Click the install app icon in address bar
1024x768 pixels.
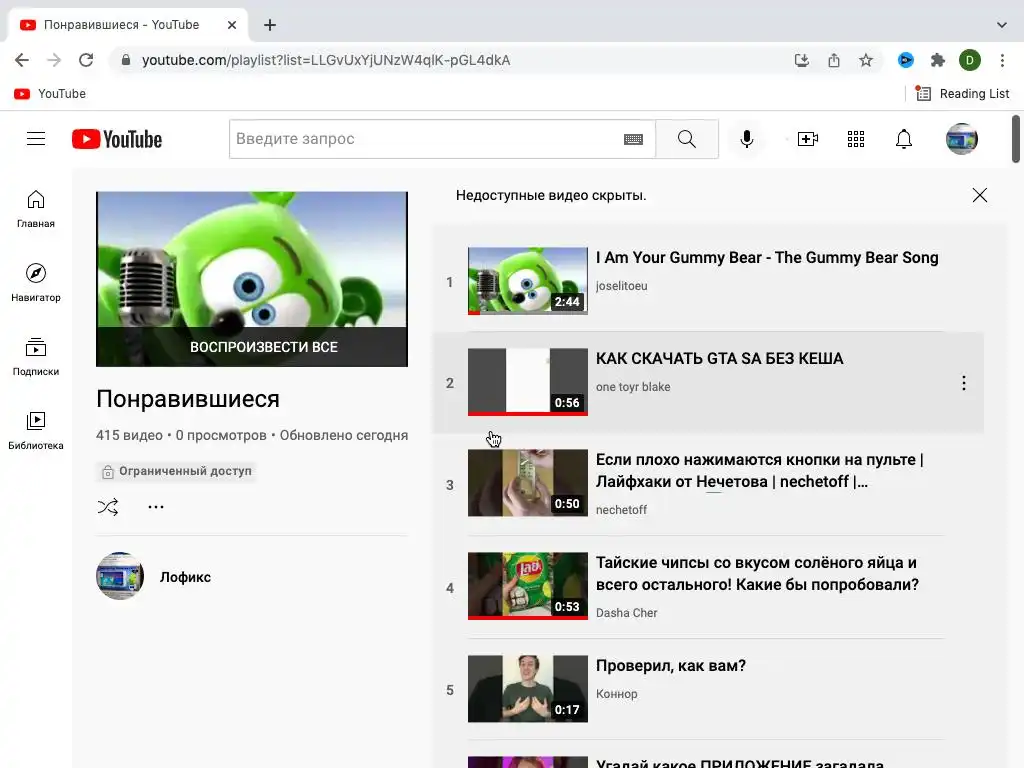click(x=802, y=60)
